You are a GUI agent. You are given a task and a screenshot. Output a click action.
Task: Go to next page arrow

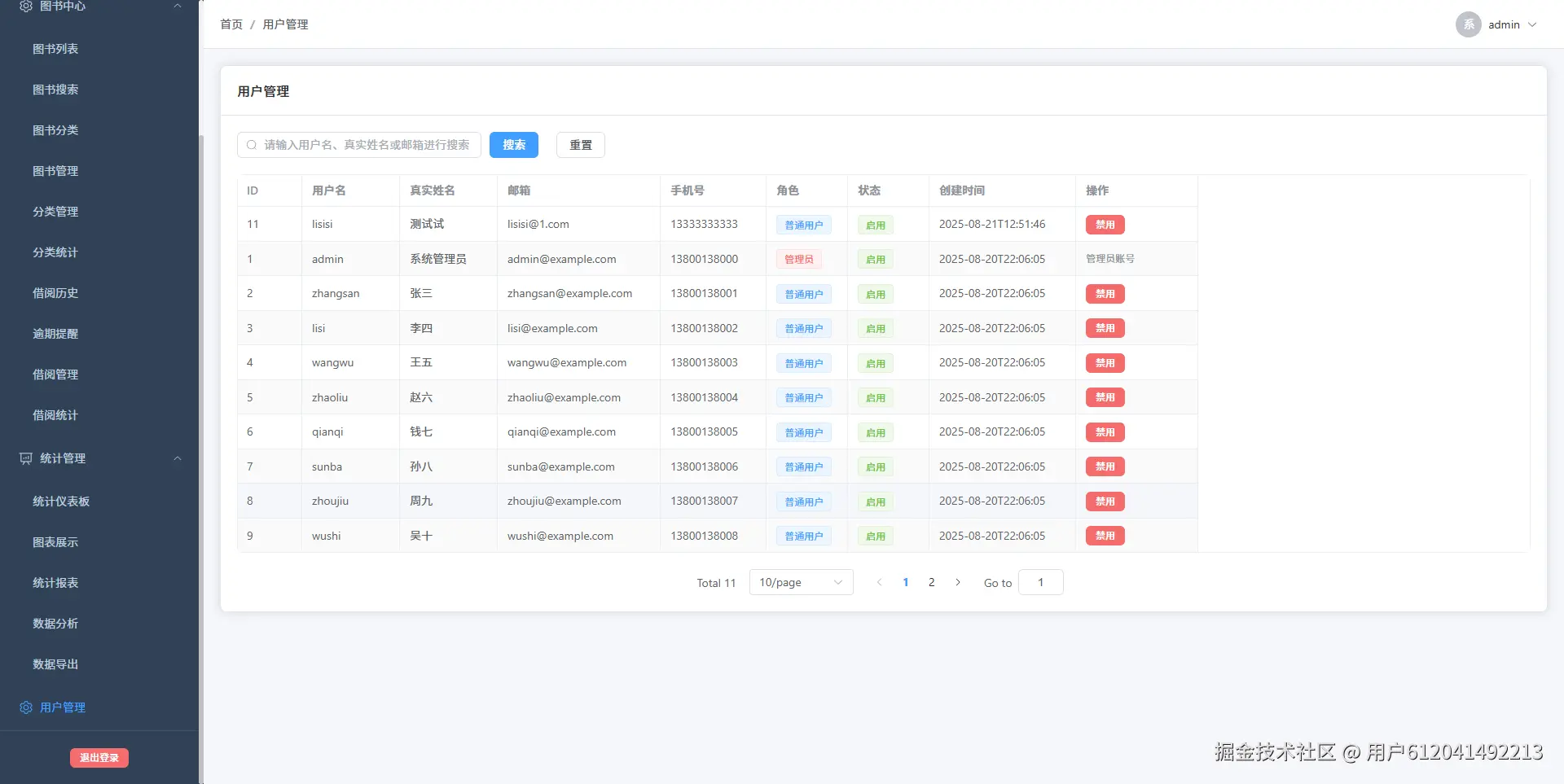[958, 582]
